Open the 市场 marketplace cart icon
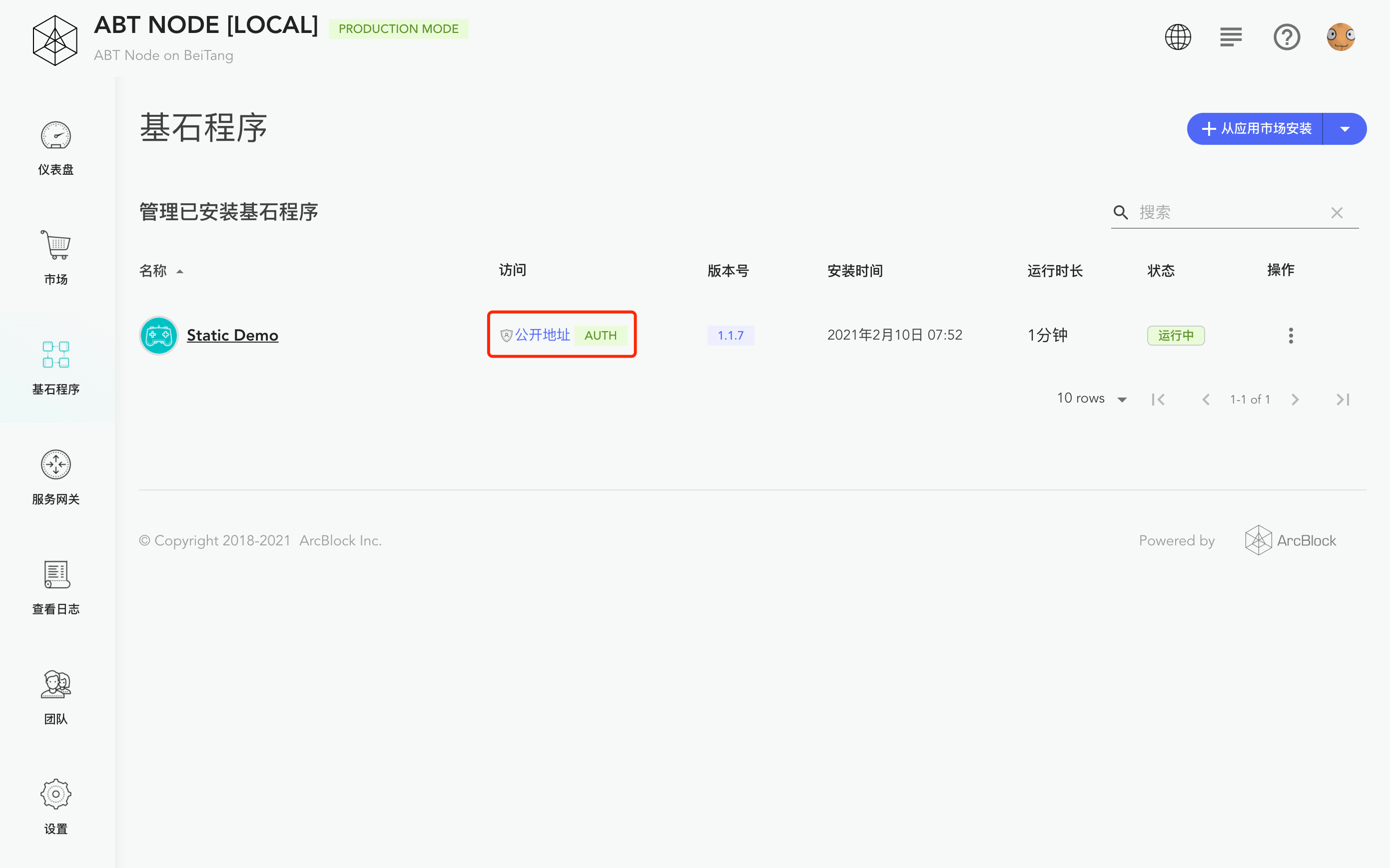Image resolution: width=1390 pixels, height=868 pixels. [55, 245]
